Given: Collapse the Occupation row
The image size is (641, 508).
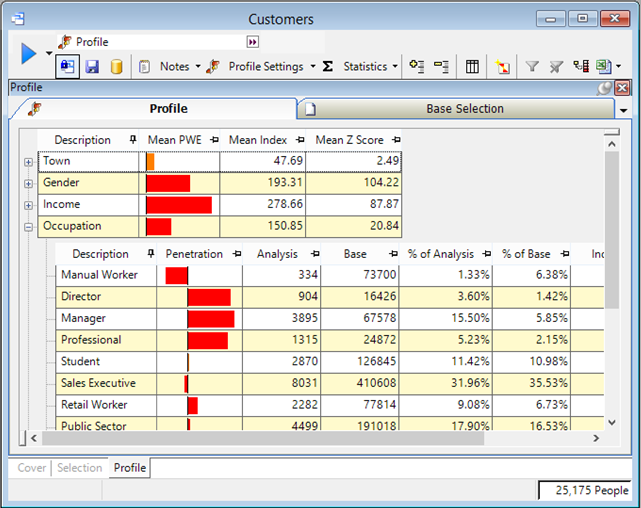Looking at the screenshot, I should [28, 227].
